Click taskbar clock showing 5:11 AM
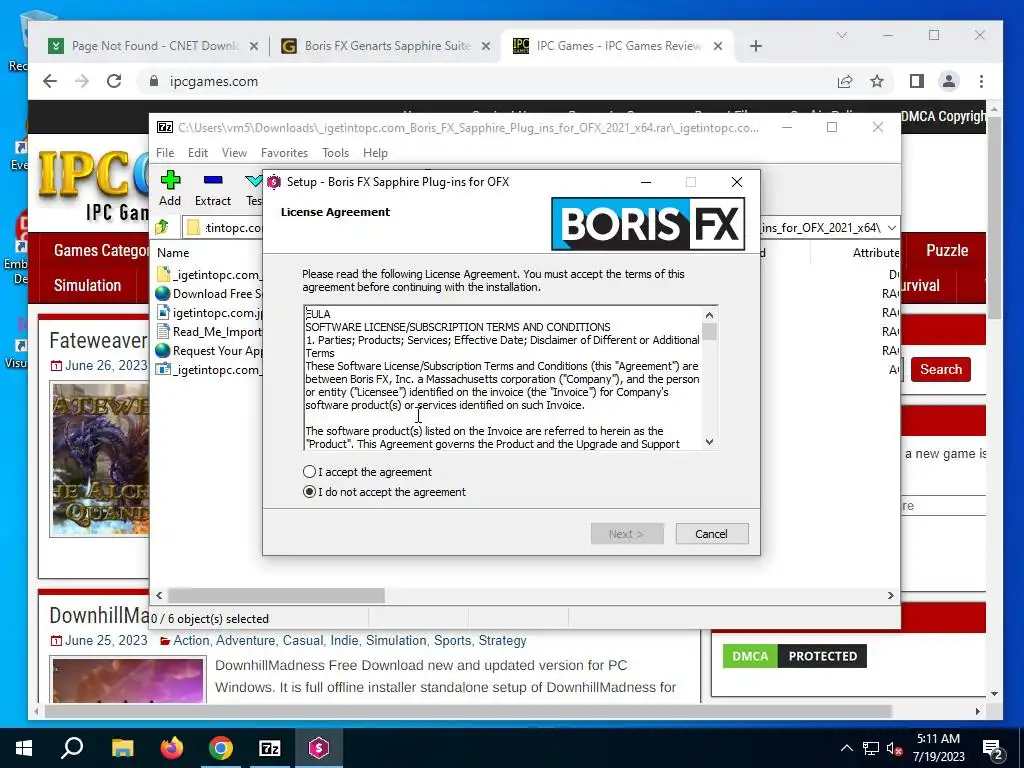 coord(938,748)
